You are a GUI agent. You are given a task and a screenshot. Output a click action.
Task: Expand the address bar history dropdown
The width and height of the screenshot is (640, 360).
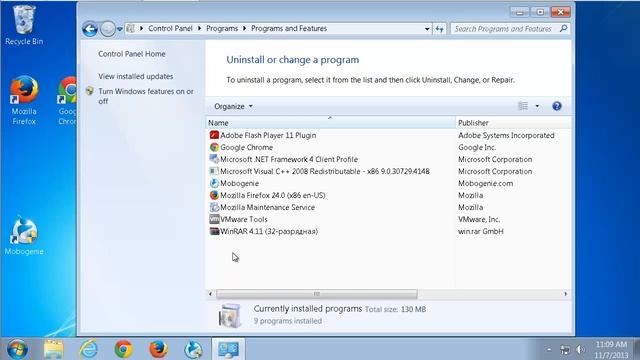[x=427, y=29]
